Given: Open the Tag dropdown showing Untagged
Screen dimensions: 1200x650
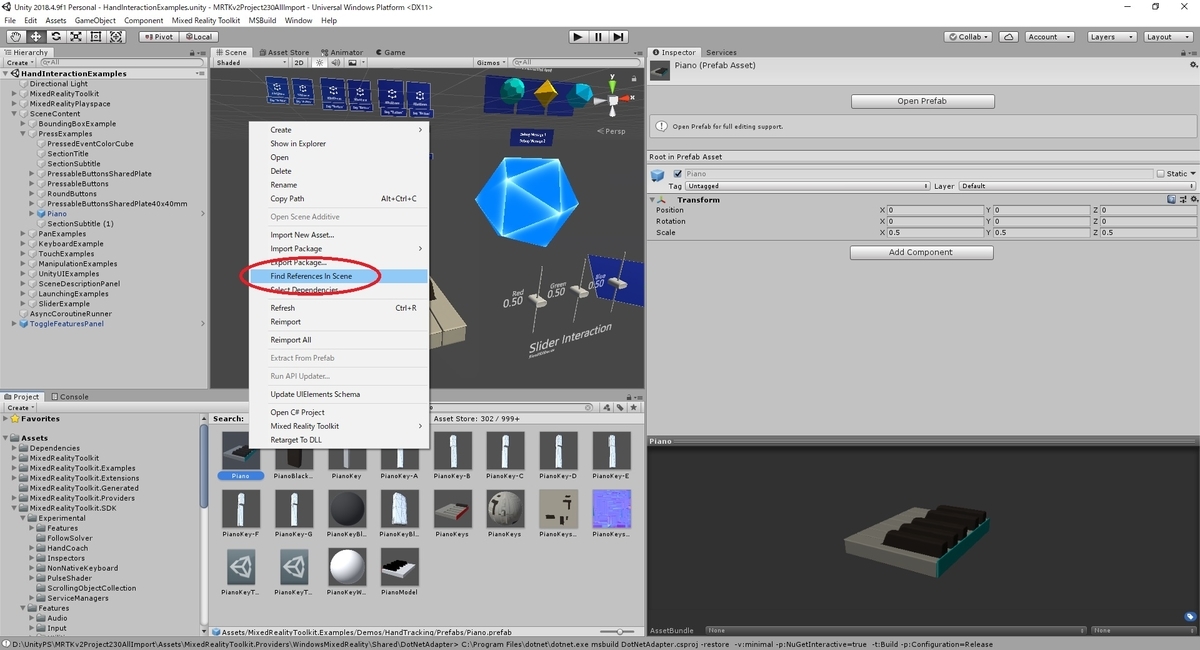Looking at the screenshot, I should (807, 186).
